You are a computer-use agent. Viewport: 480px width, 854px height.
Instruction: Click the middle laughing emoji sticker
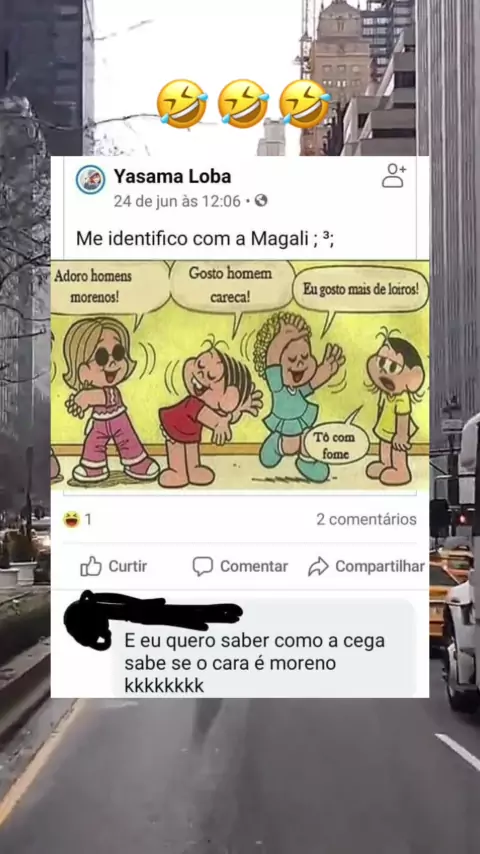click(x=244, y=104)
